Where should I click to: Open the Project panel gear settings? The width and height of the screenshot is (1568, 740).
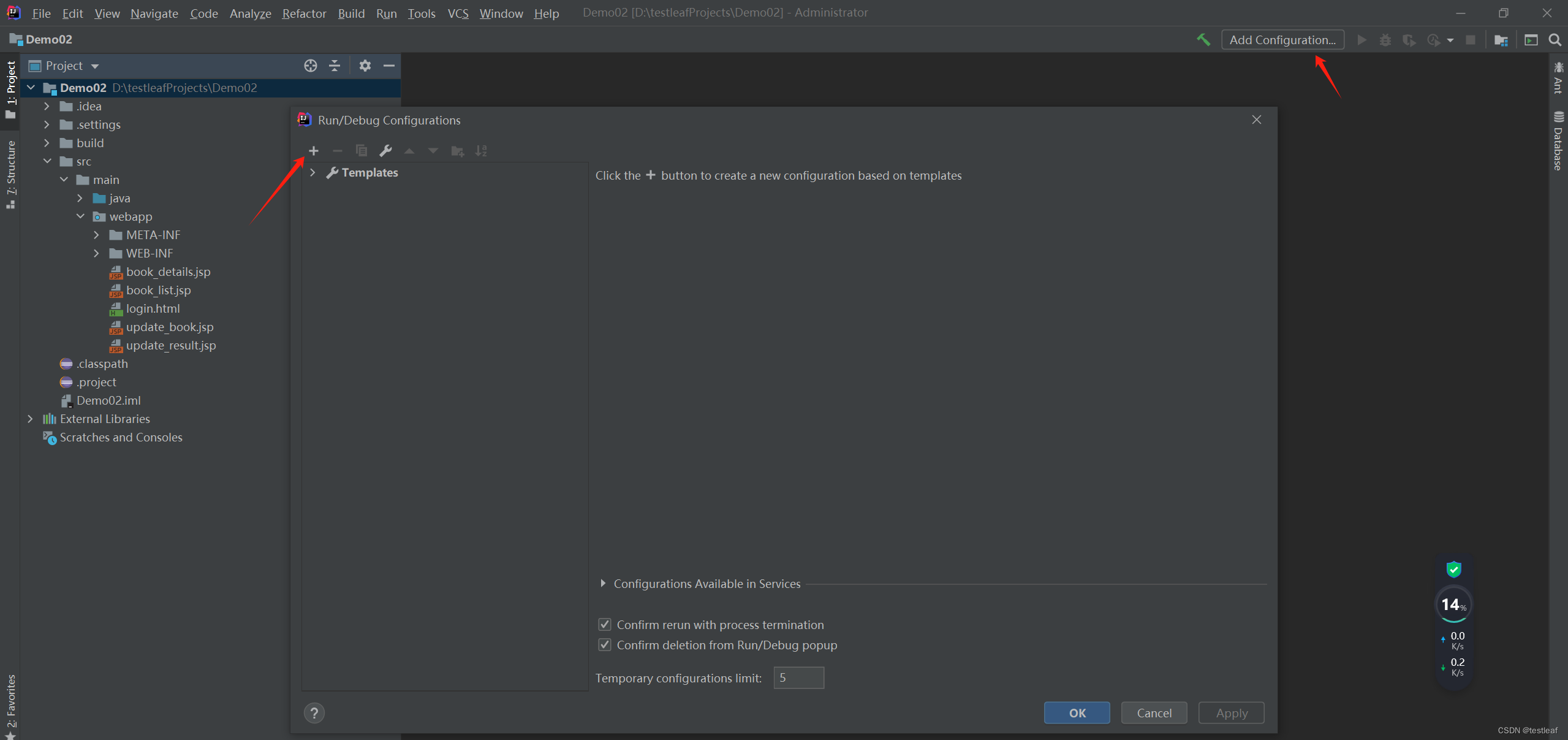point(365,66)
